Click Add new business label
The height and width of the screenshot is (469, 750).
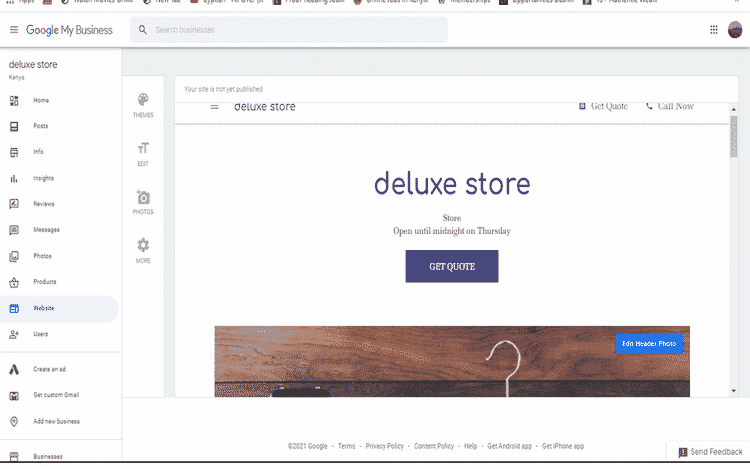tap(56, 421)
